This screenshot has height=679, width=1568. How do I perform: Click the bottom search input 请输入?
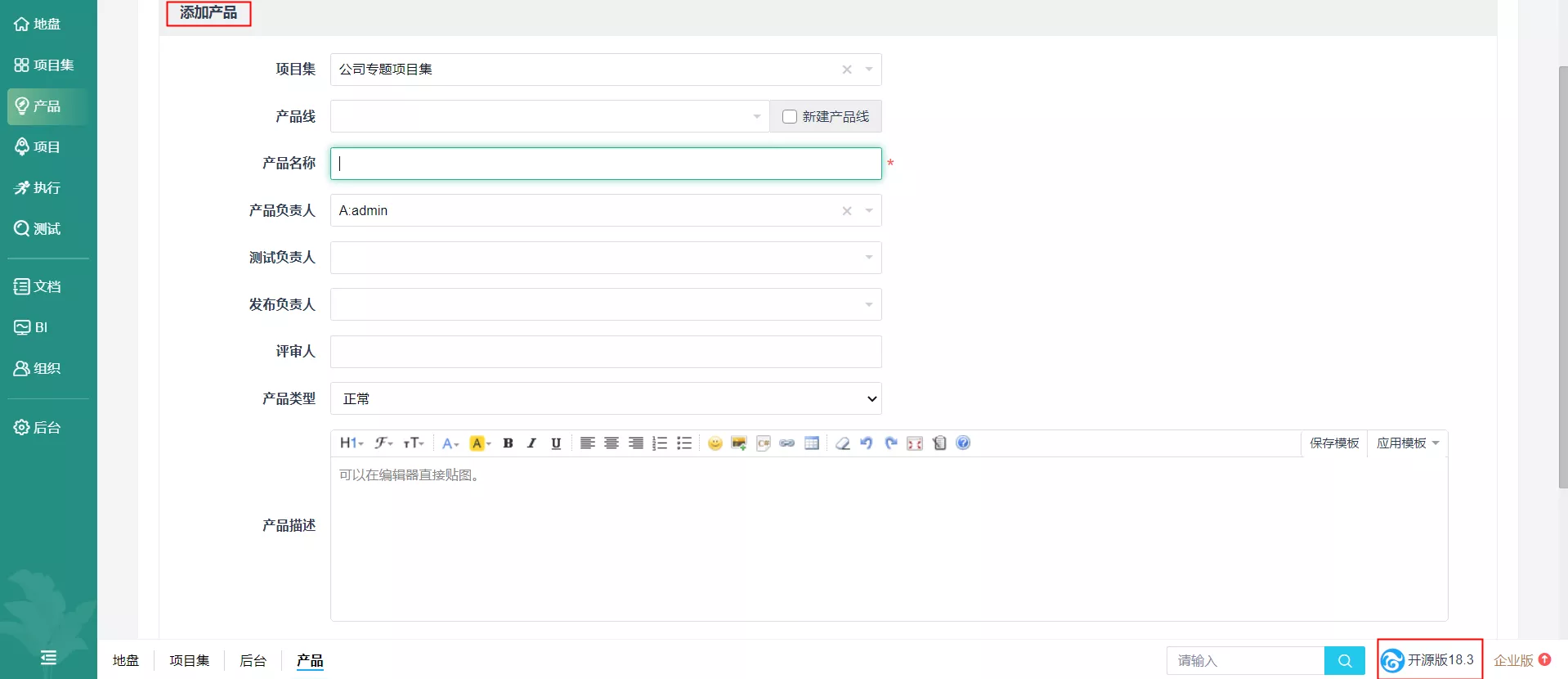point(1246,660)
